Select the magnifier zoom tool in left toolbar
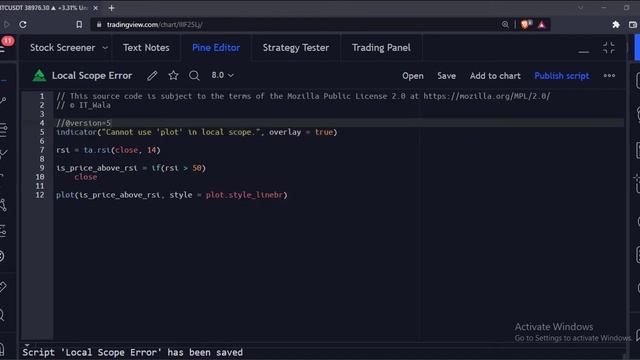640x360 pixels. [x=2, y=315]
